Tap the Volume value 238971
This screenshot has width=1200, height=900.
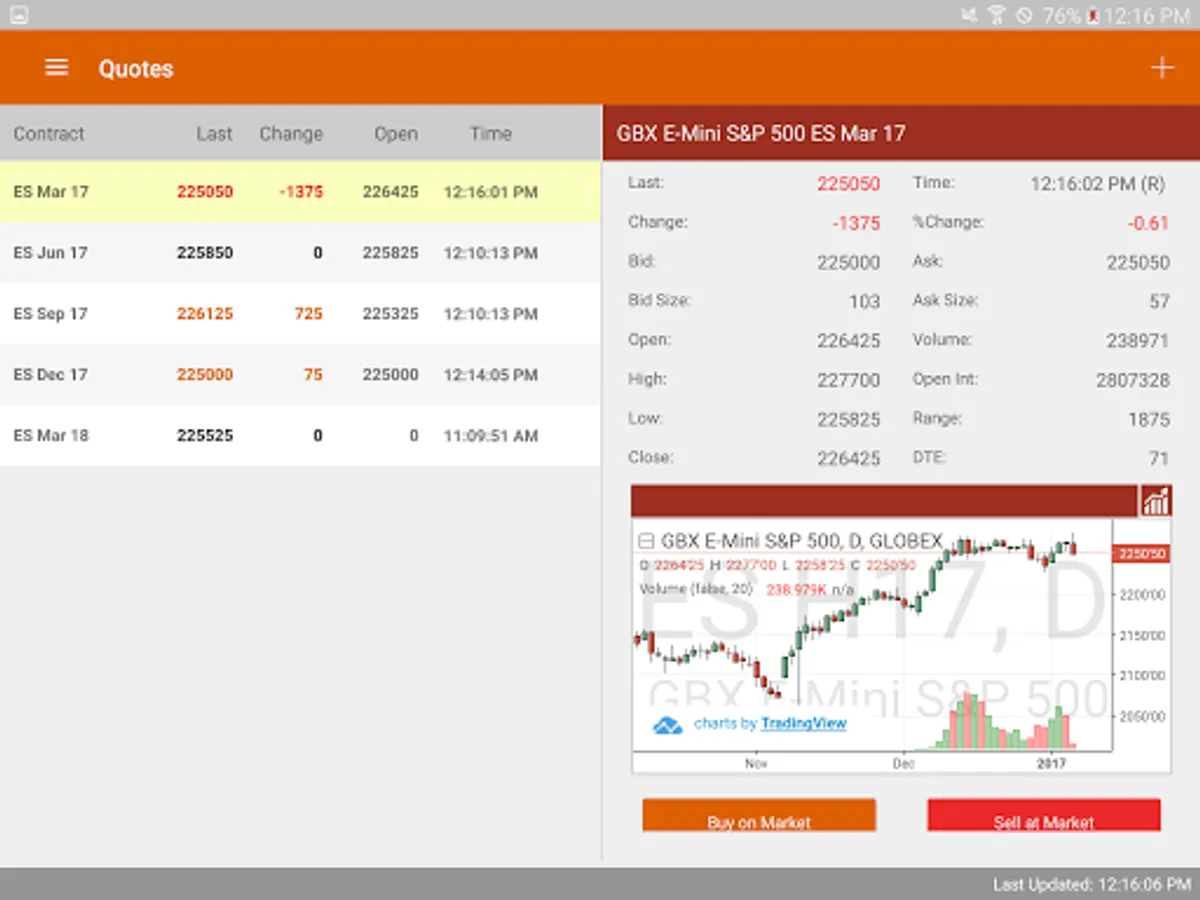(x=1138, y=341)
